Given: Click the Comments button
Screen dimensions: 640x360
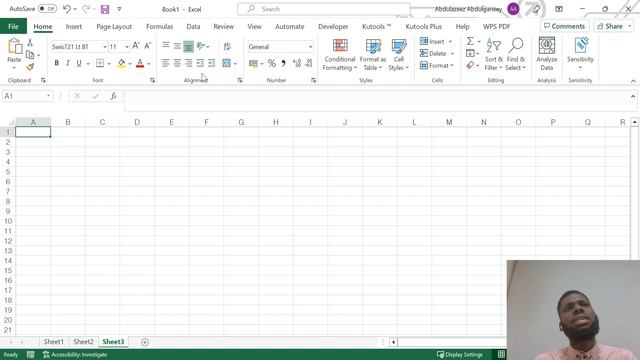Looking at the screenshot, I should (x=564, y=26).
